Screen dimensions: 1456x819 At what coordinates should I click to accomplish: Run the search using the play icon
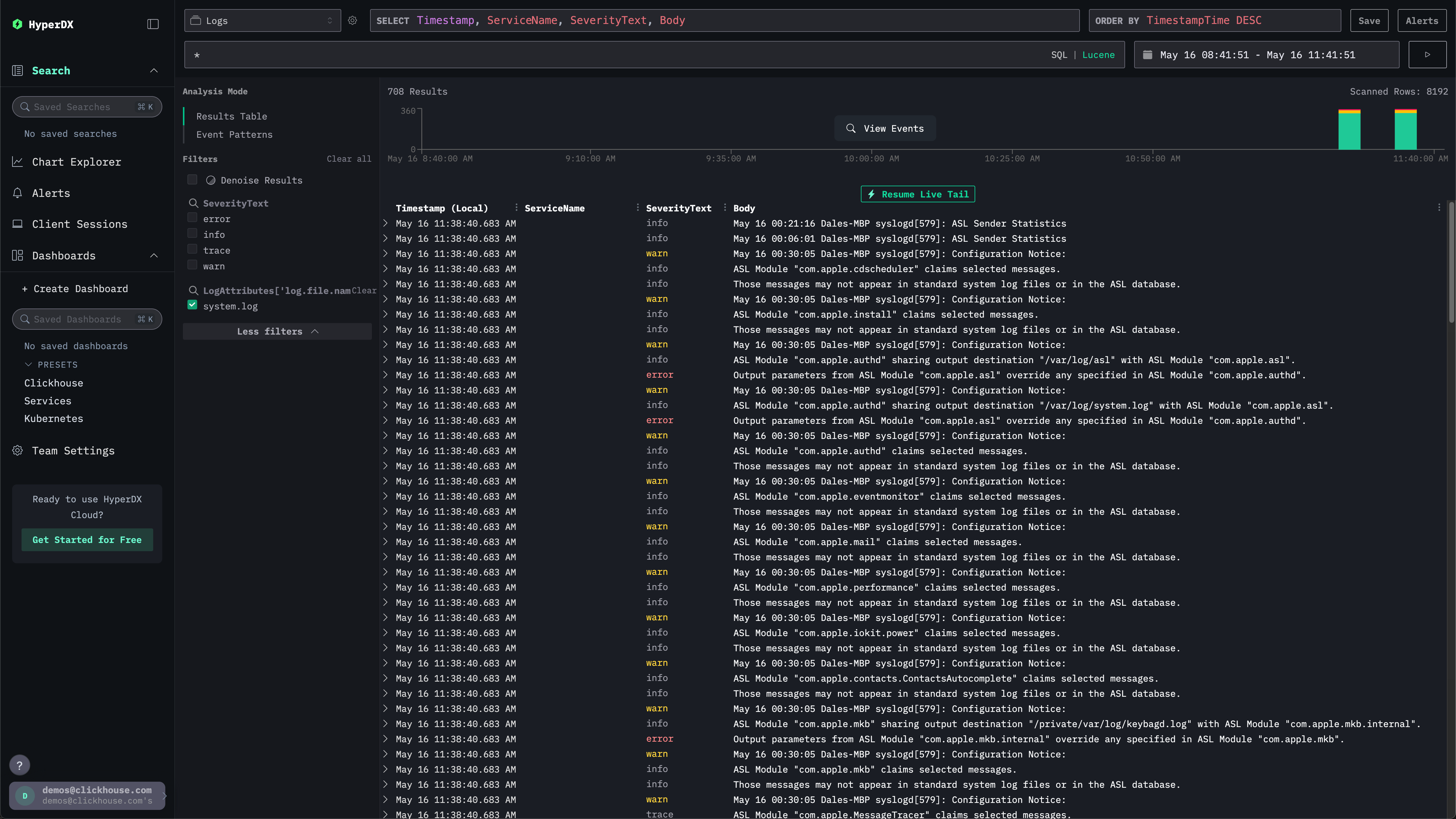[1427, 54]
